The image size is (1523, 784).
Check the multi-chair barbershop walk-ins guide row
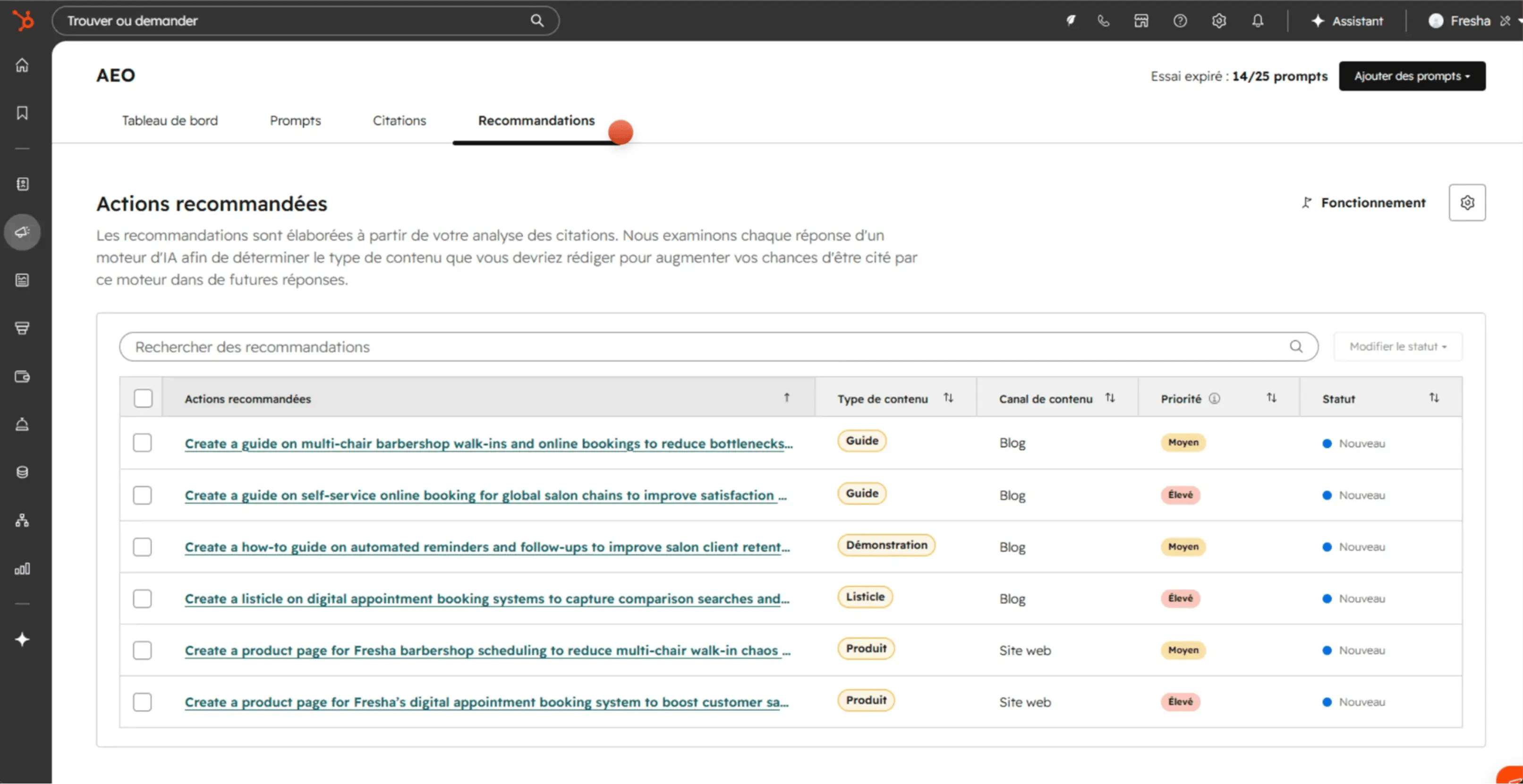(x=143, y=443)
